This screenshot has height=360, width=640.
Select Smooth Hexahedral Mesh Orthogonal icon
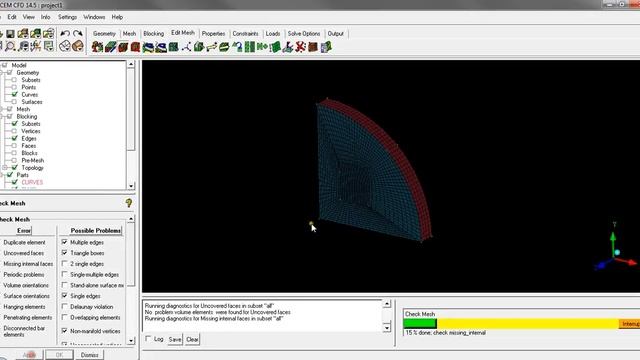pyautogui.click(x=161, y=47)
